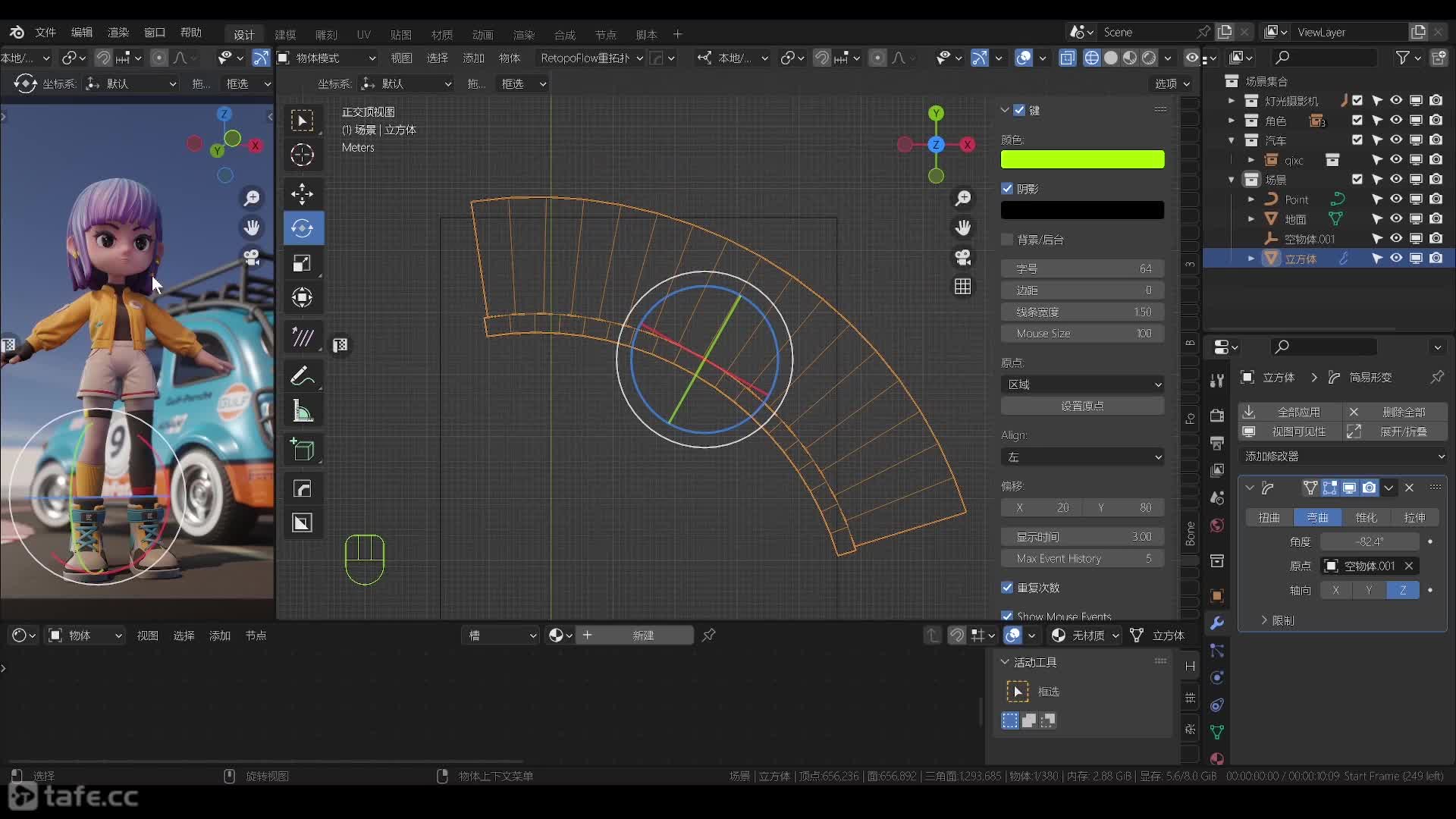The height and width of the screenshot is (819, 1456).
Task: Click the Blender logo menu icon
Action: coord(17,33)
